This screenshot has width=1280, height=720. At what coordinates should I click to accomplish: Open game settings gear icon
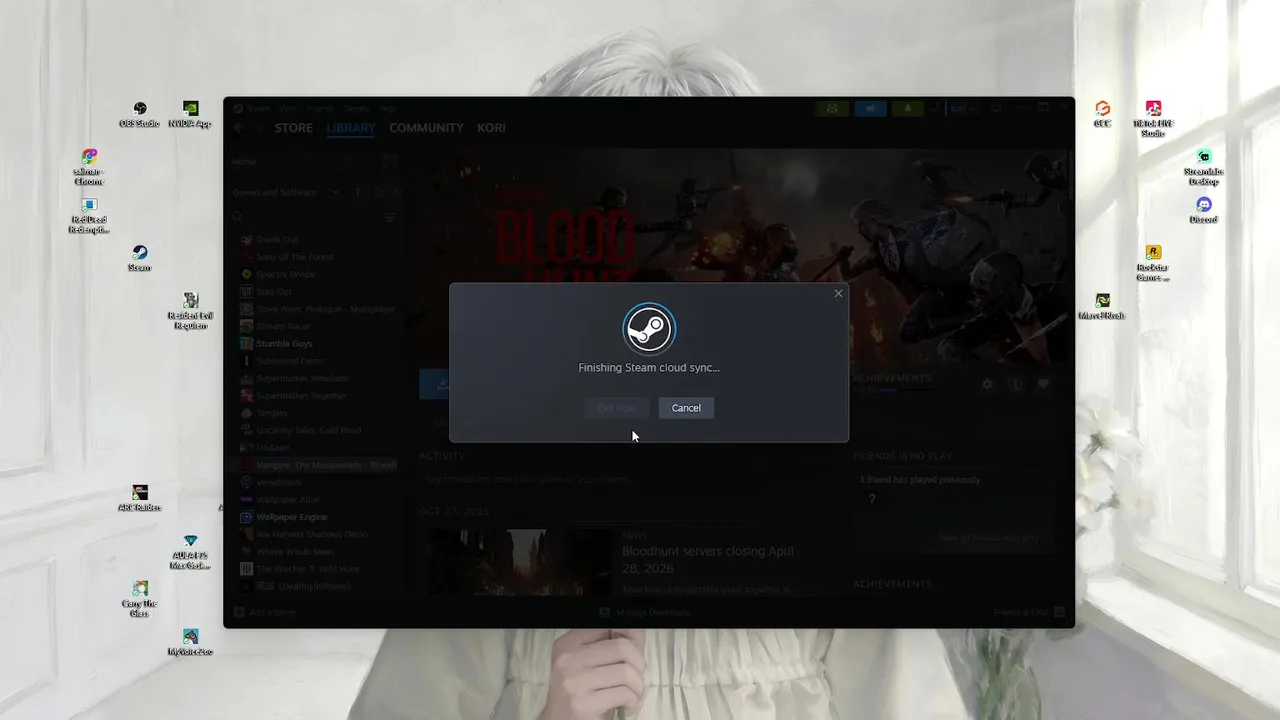(988, 384)
